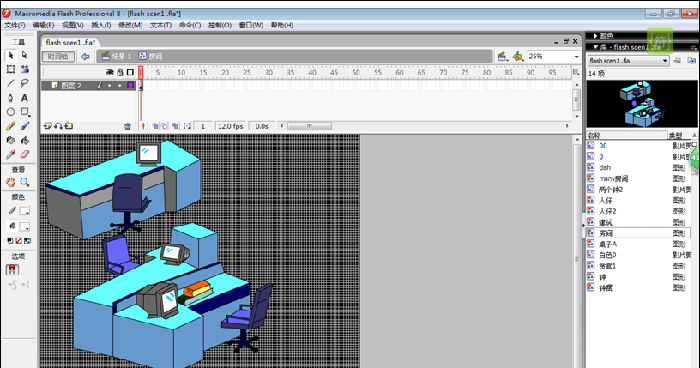Open the library document selector dropdown

pyautogui.click(x=628, y=60)
